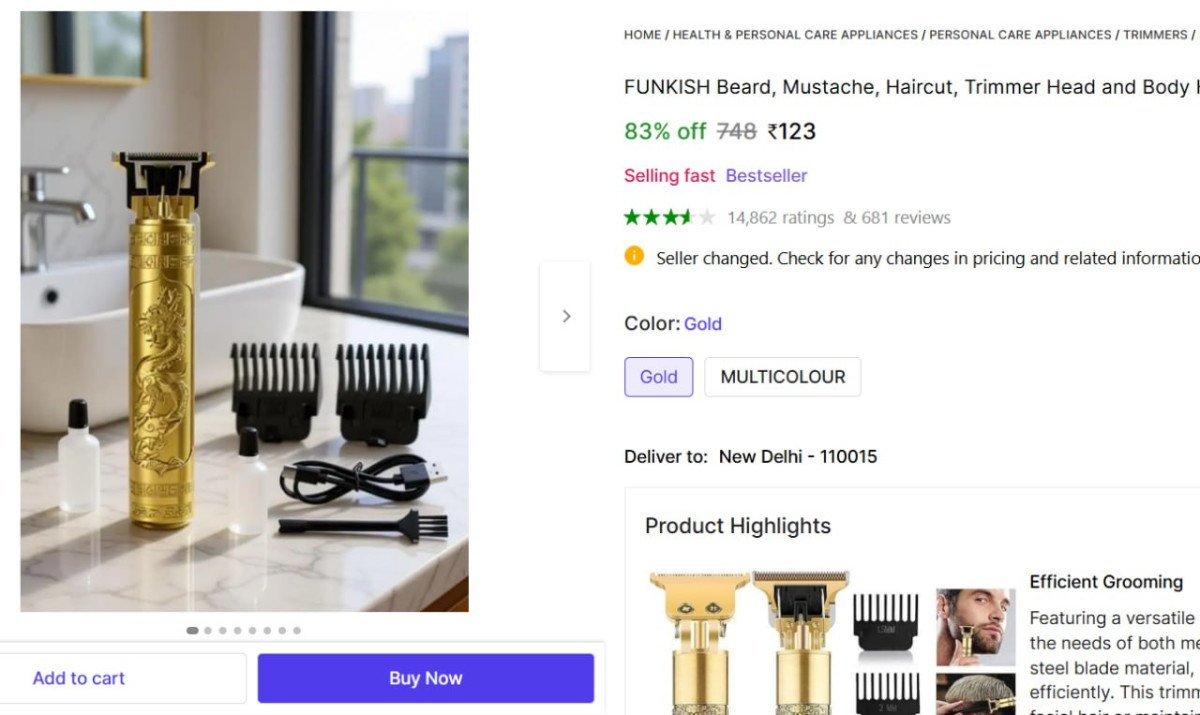This screenshot has height=715, width=1200.
Task: Click the half-filled fourth rating star
Action: click(688, 216)
